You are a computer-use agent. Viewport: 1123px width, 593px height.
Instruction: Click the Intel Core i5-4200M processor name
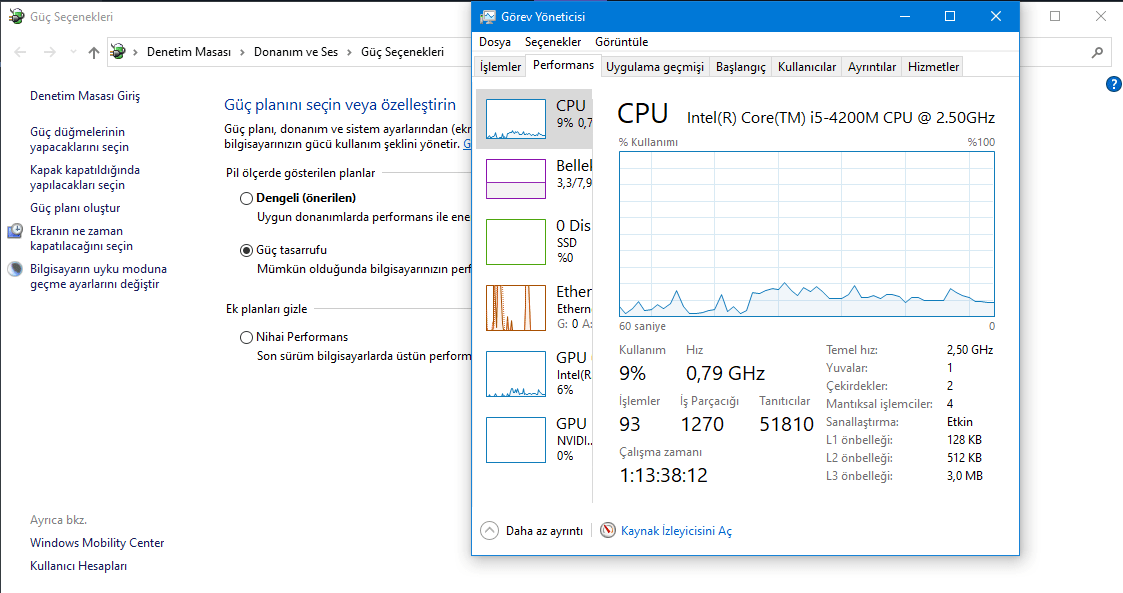point(841,118)
